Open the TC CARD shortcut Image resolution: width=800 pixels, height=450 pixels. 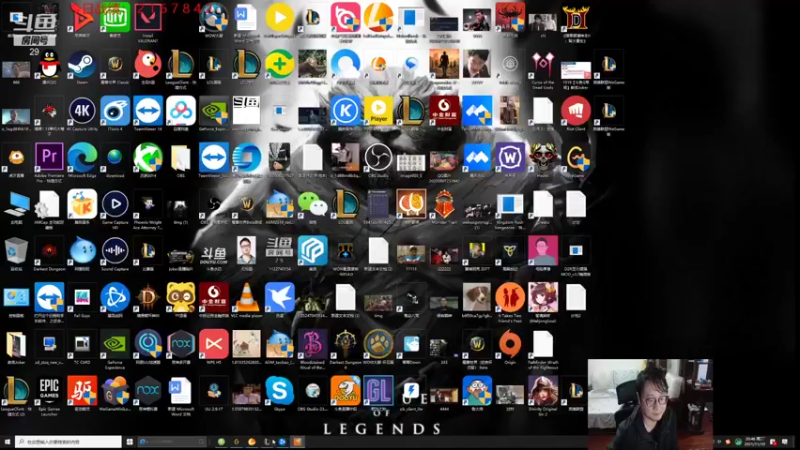[82, 344]
